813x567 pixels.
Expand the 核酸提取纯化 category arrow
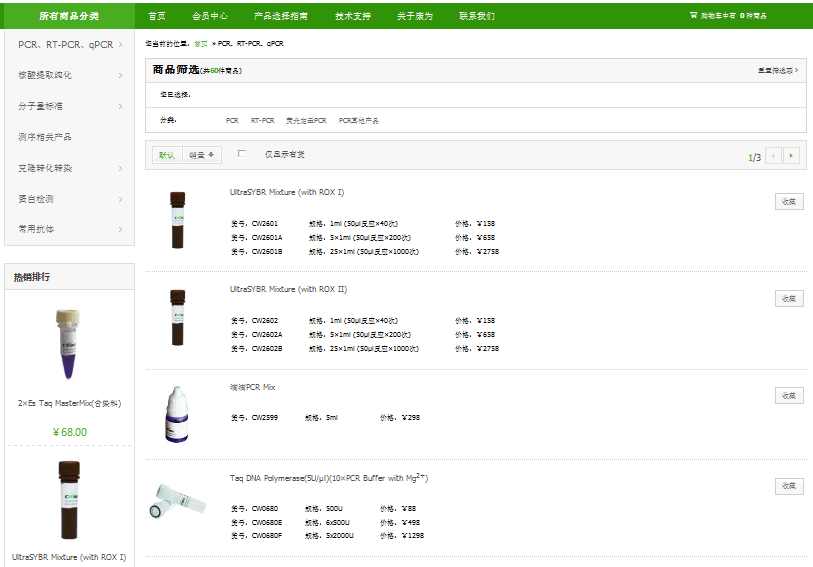click(120, 76)
